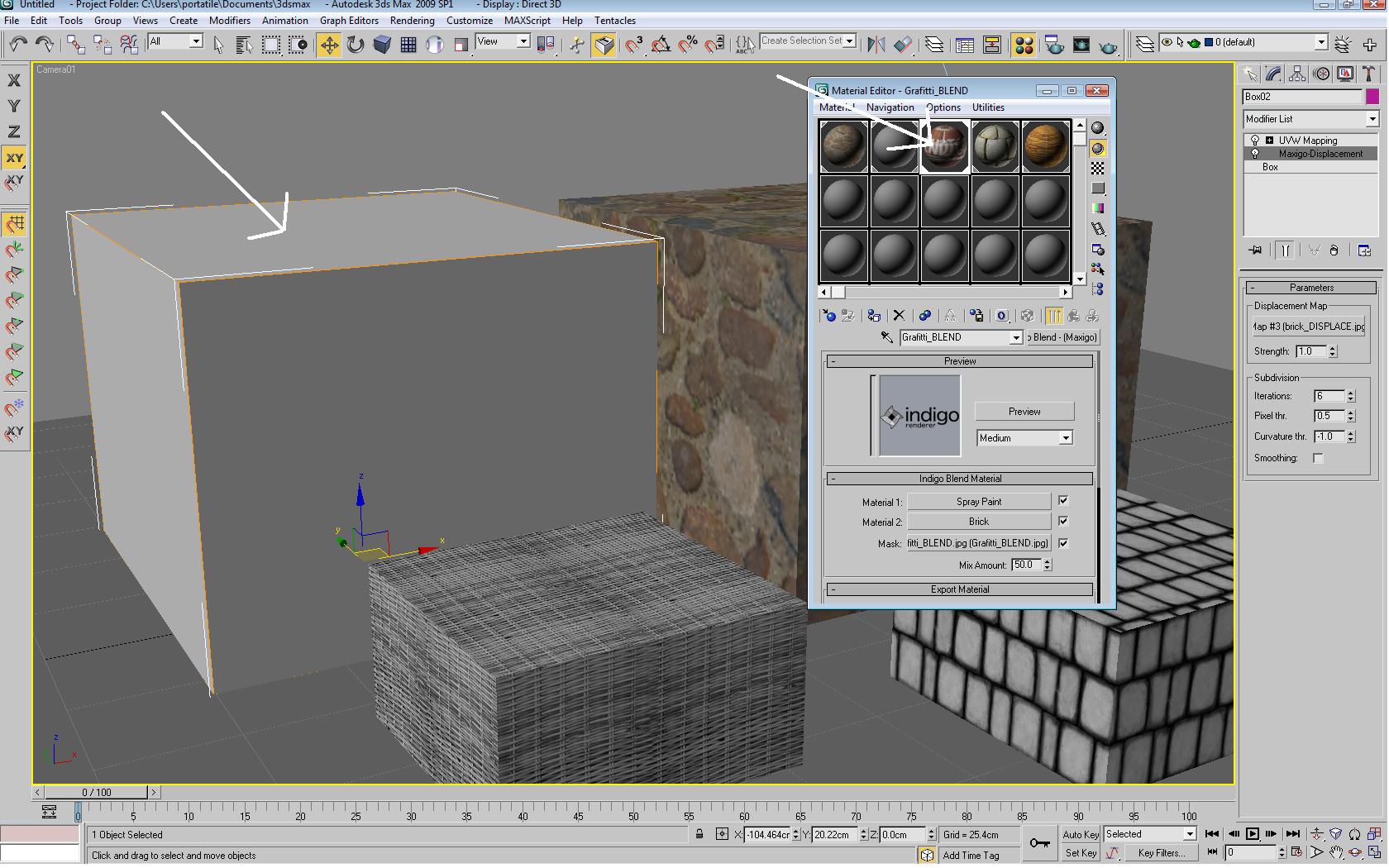
Task: Toggle the Mask enable checkbox
Action: point(1063,543)
